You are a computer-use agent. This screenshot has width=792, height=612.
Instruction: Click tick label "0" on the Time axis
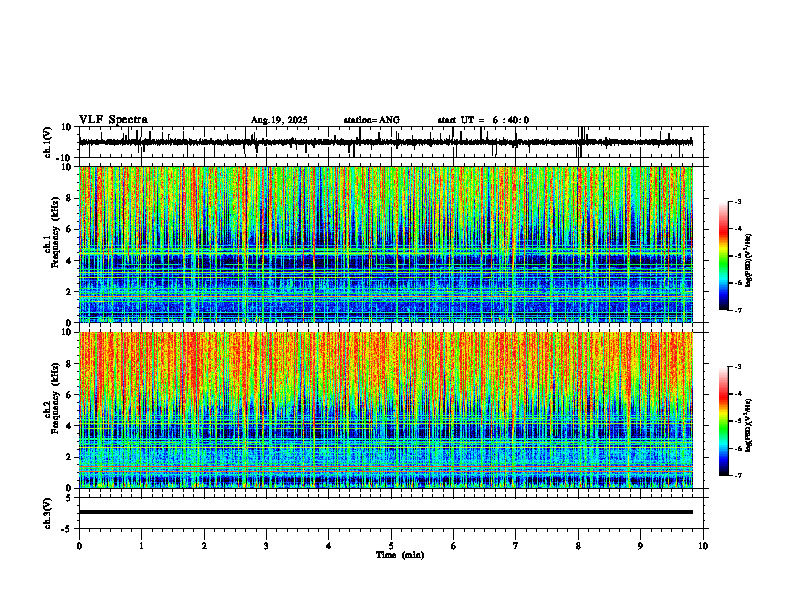pos(79,546)
